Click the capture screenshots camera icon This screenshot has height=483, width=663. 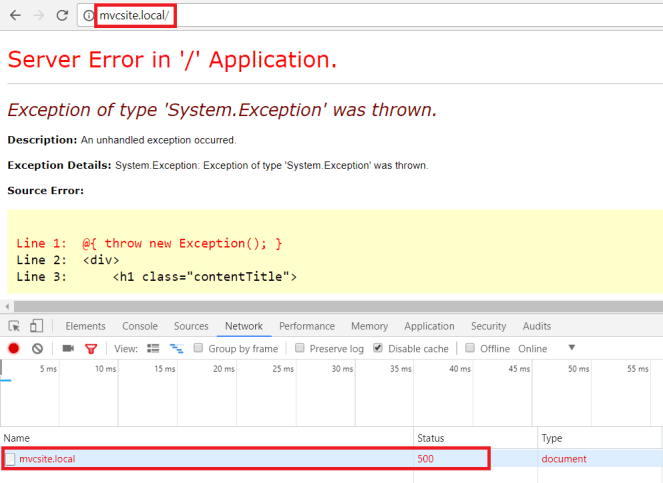(68, 348)
